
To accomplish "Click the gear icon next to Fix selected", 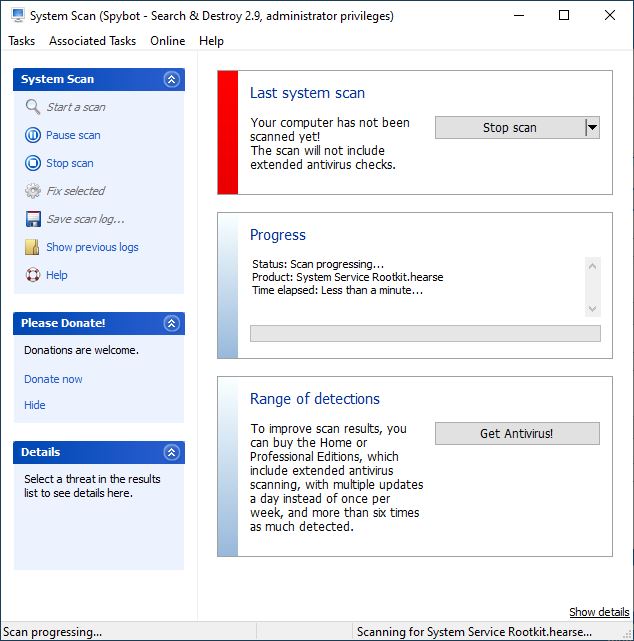I will click(x=33, y=191).
